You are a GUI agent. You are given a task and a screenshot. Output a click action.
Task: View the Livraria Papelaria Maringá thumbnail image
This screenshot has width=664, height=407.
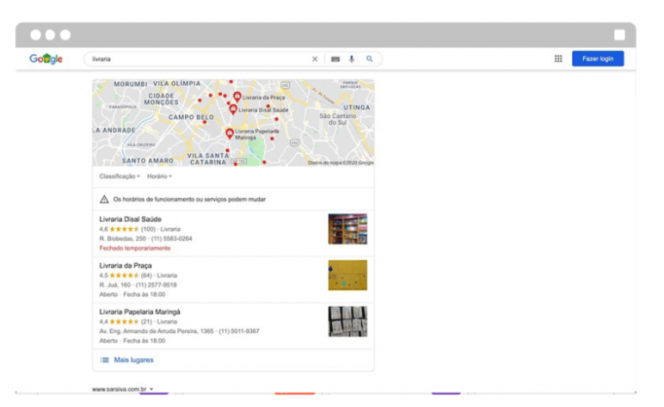(347, 321)
